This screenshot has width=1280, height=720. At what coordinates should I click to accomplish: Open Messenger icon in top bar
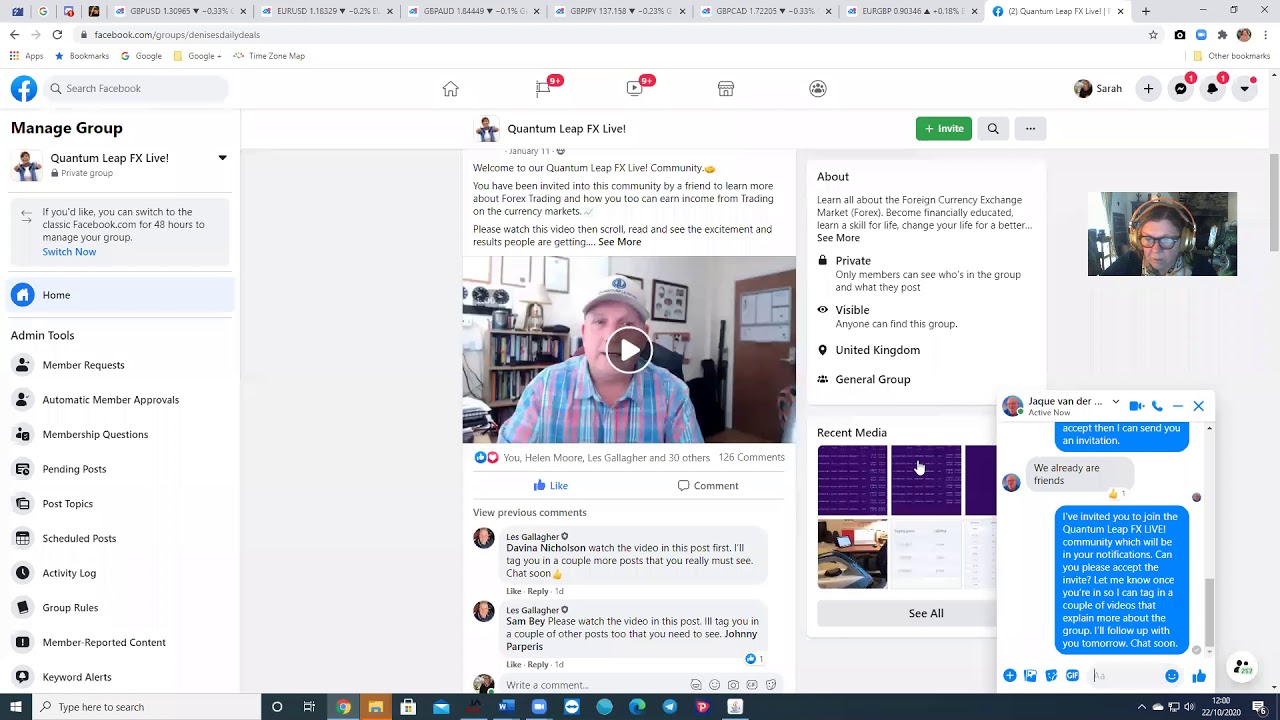click(1180, 88)
